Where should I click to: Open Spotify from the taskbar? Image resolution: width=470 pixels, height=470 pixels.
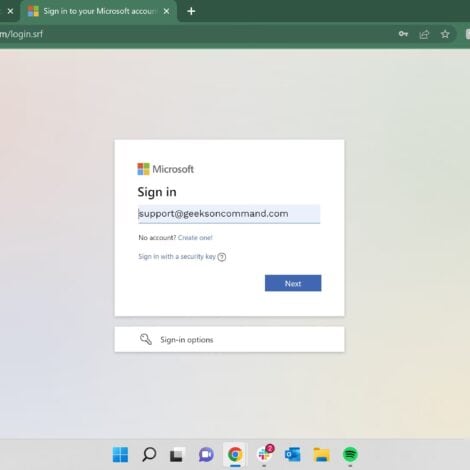[x=350, y=454]
